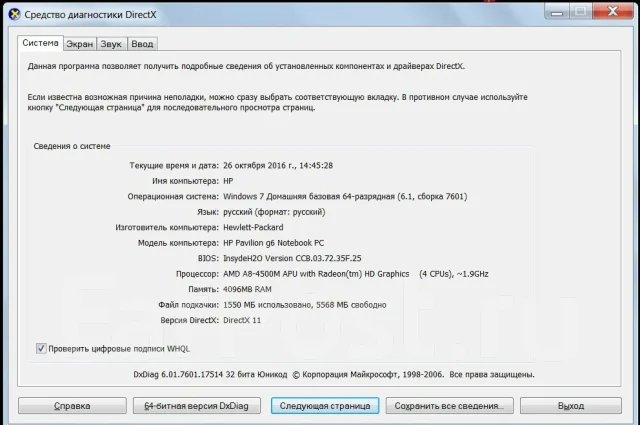Launch 64-битная версия DxDiag
This screenshot has height=425, width=640.
(x=196, y=406)
